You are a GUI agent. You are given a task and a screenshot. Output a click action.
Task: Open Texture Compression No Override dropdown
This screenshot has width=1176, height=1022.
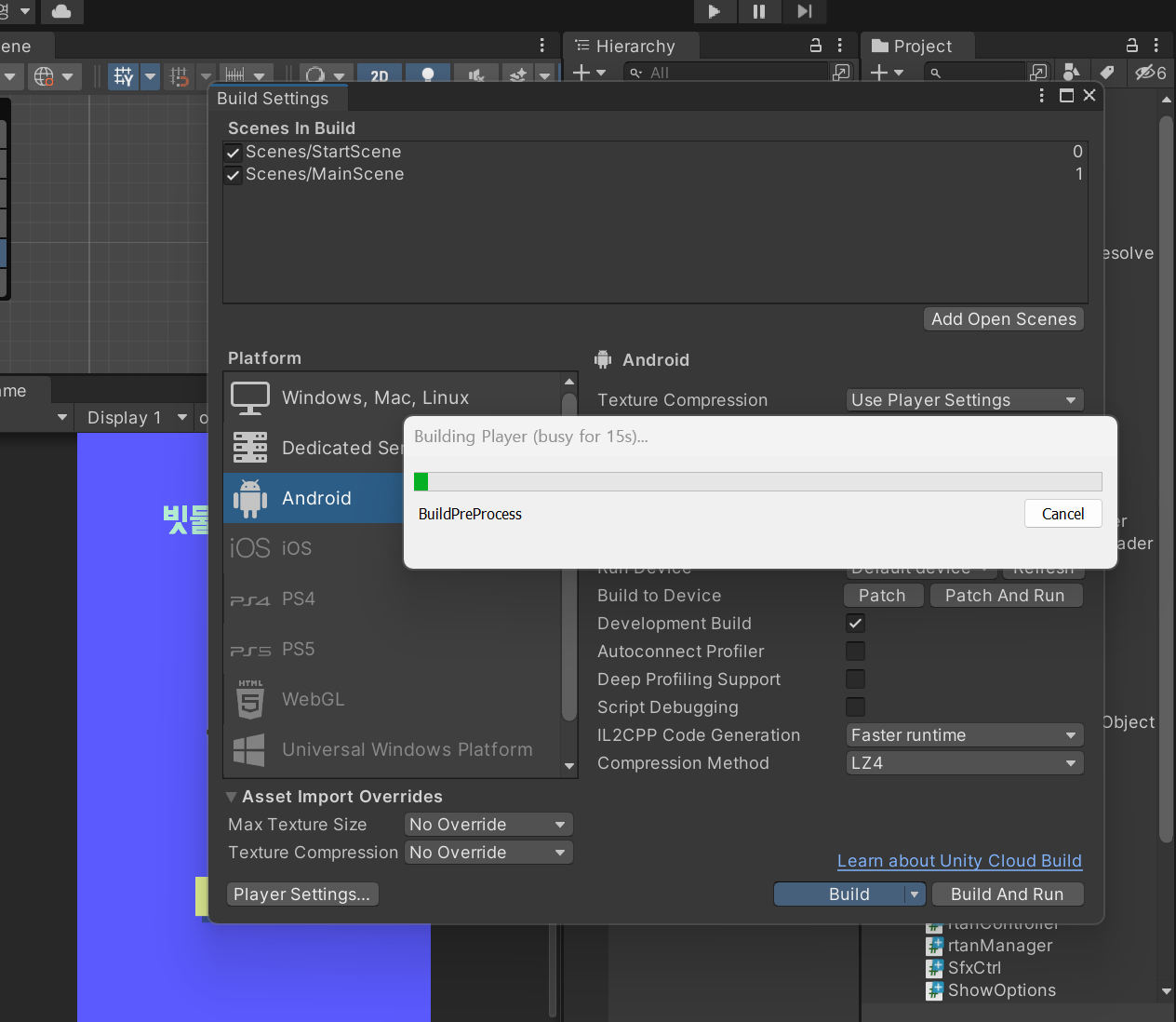488,853
